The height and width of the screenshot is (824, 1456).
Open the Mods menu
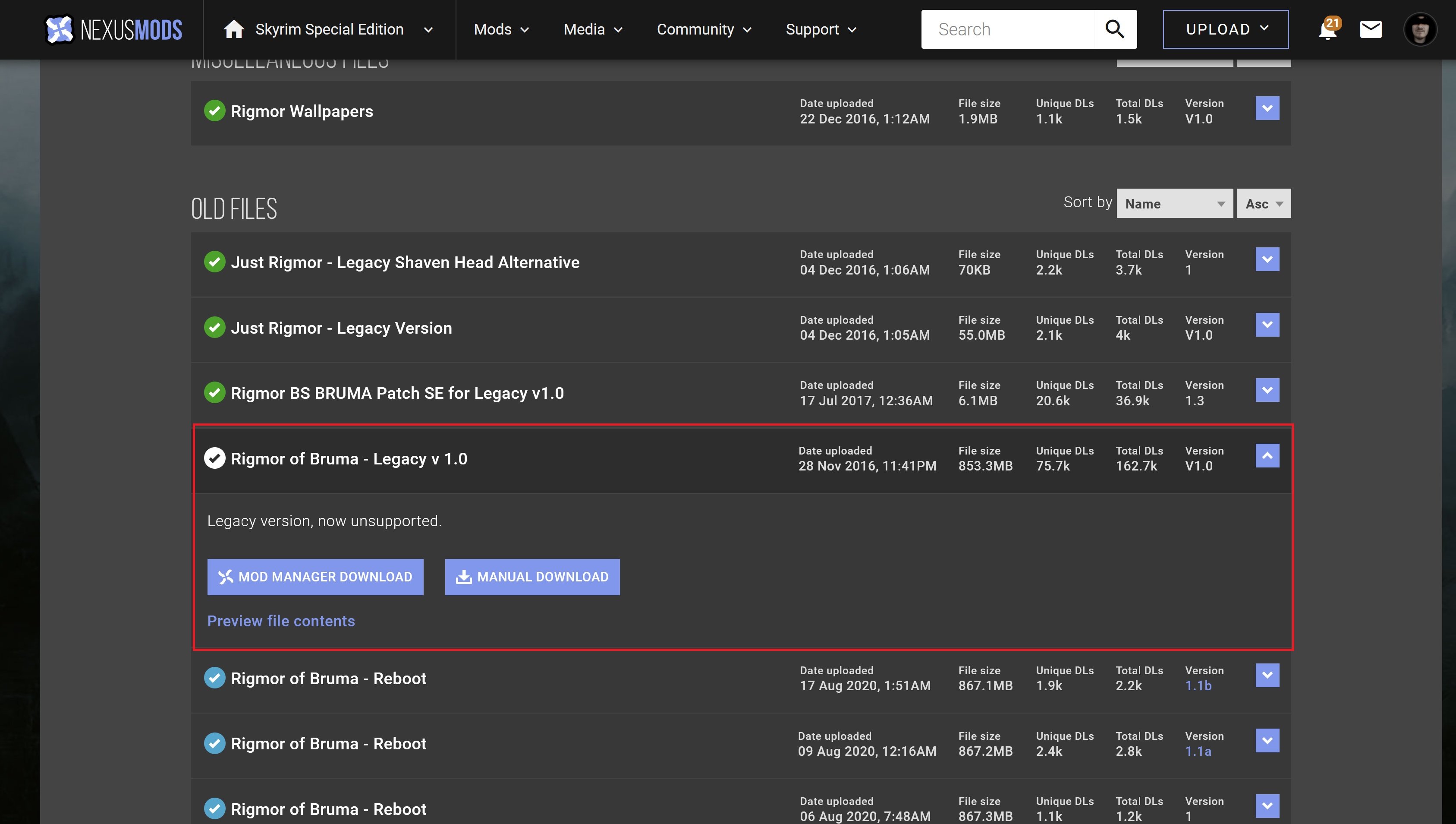click(x=501, y=29)
